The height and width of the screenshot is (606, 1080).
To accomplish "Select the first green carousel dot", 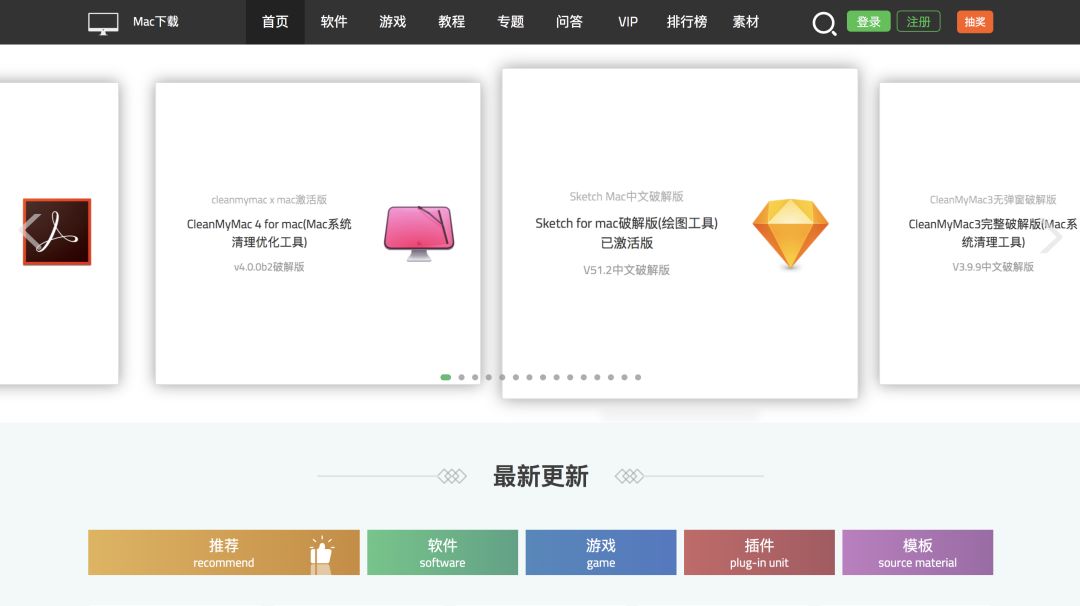I will (446, 377).
